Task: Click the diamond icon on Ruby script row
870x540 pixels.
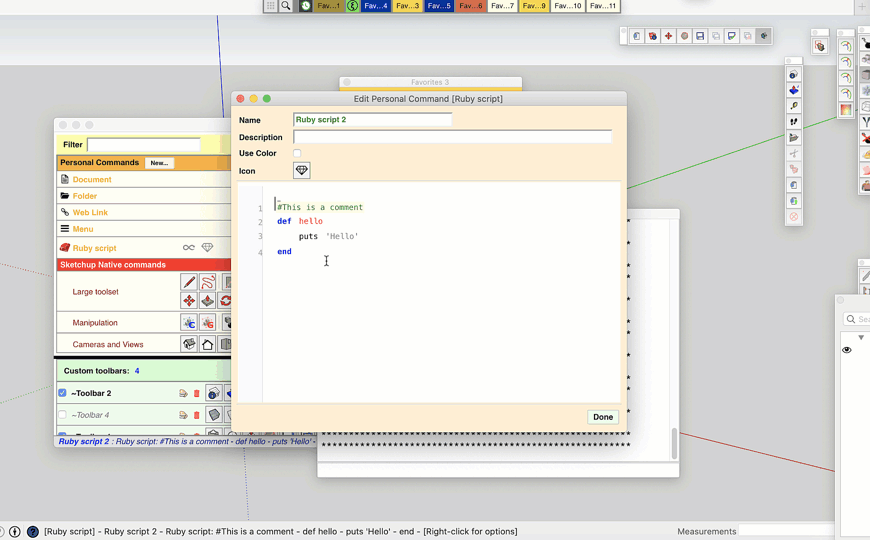Action: coord(207,248)
